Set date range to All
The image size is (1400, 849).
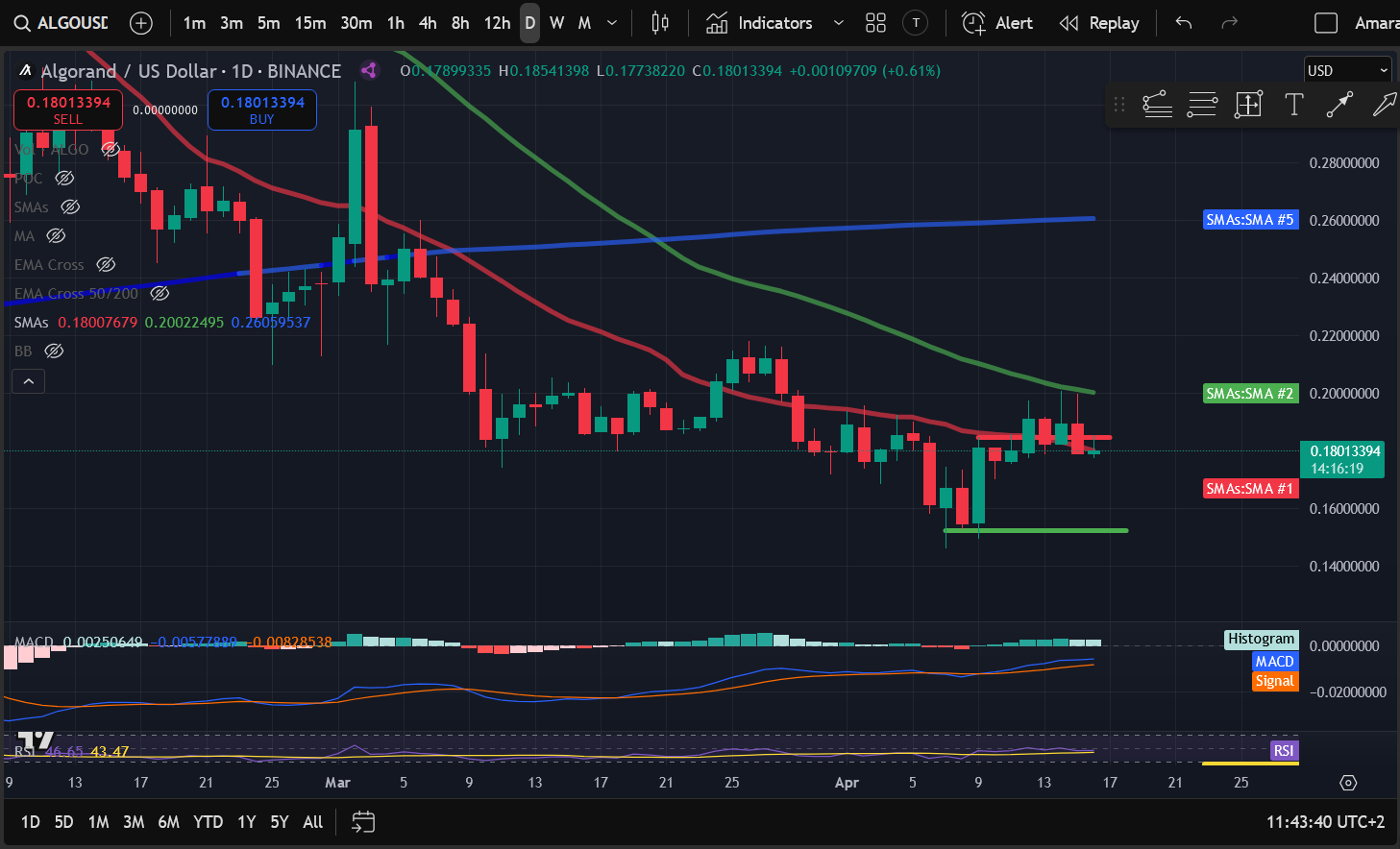pos(313,822)
